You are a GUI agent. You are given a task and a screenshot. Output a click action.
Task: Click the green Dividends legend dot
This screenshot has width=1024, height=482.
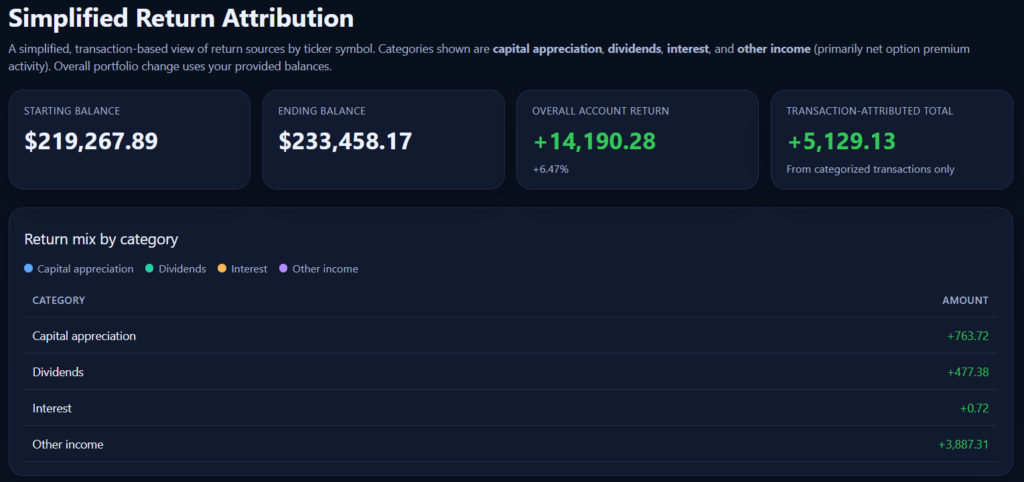click(x=149, y=269)
